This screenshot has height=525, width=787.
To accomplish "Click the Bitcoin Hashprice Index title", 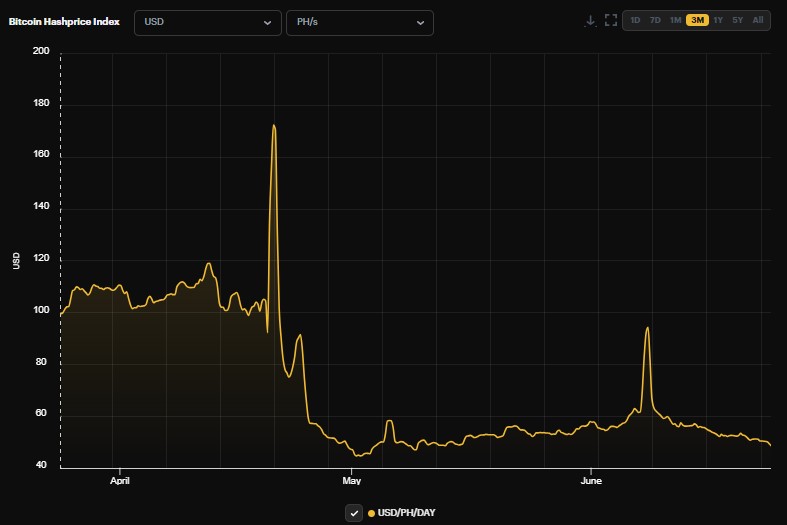I will (64, 22).
